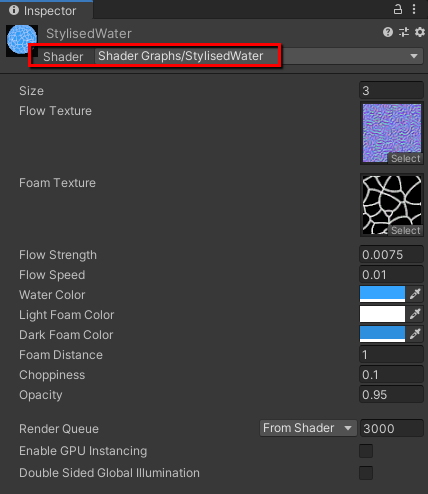428x494 pixels.
Task: Click the StylisedWater material preview sphere
Action: [22, 40]
